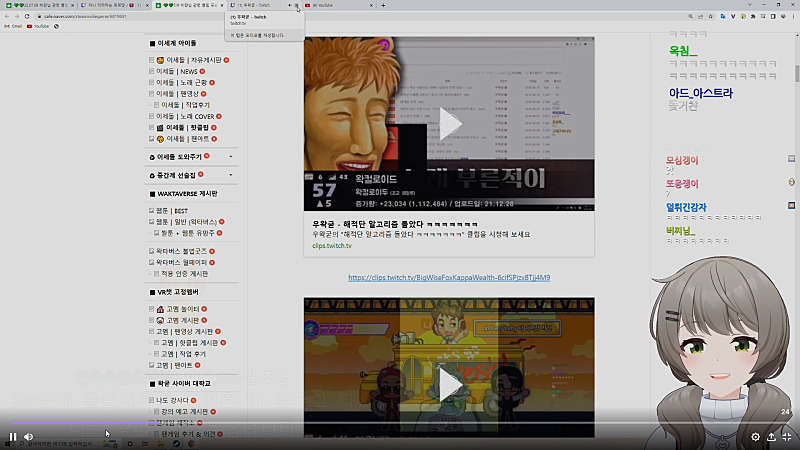This screenshot has width=800, height=450.
Task: Click the 왁굳 사이버 대학교 section header
Action: 184,384
